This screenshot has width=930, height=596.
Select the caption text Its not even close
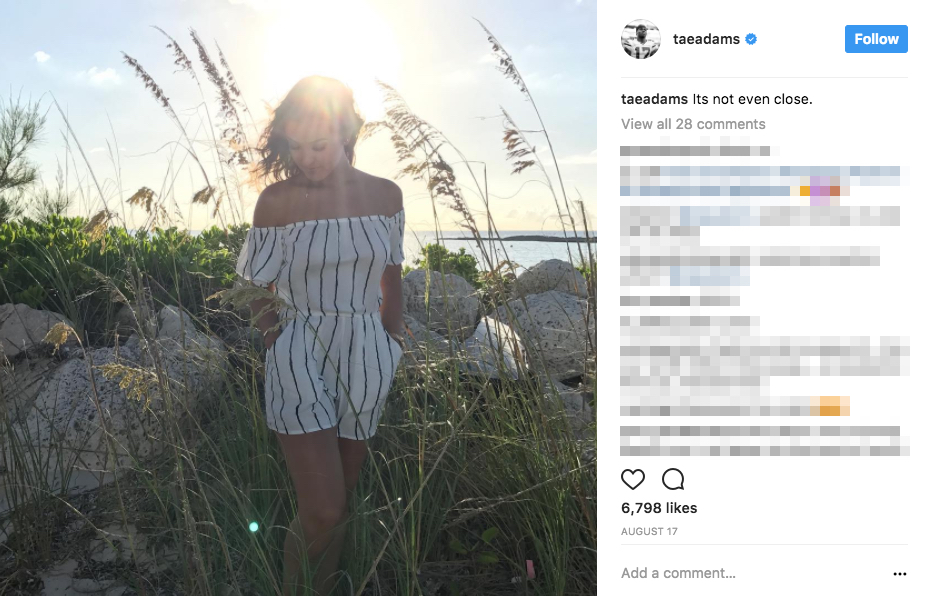pyautogui.click(x=752, y=99)
